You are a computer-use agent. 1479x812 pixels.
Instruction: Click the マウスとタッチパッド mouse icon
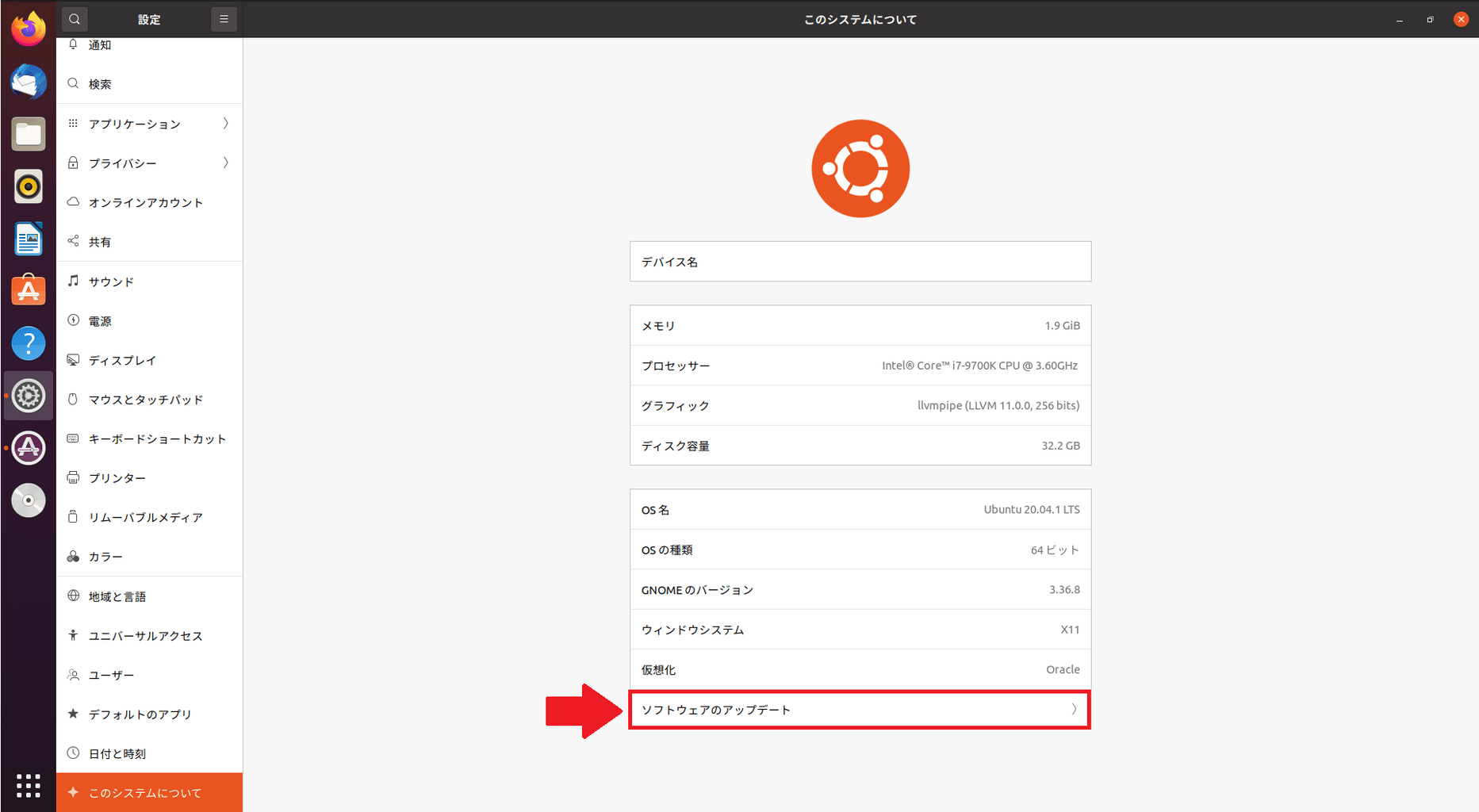(x=73, y=399)
